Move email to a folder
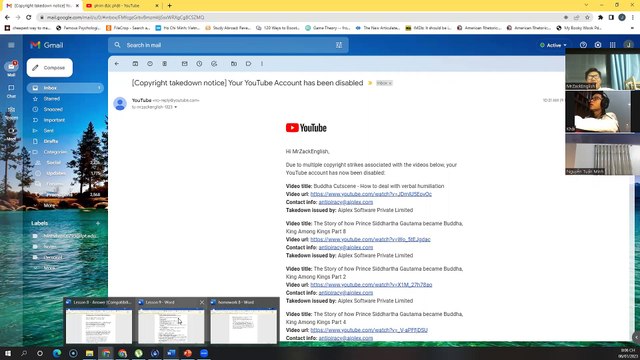Viewport: 640px width, 360px height. pyautogui.click(x=234, y=64)
